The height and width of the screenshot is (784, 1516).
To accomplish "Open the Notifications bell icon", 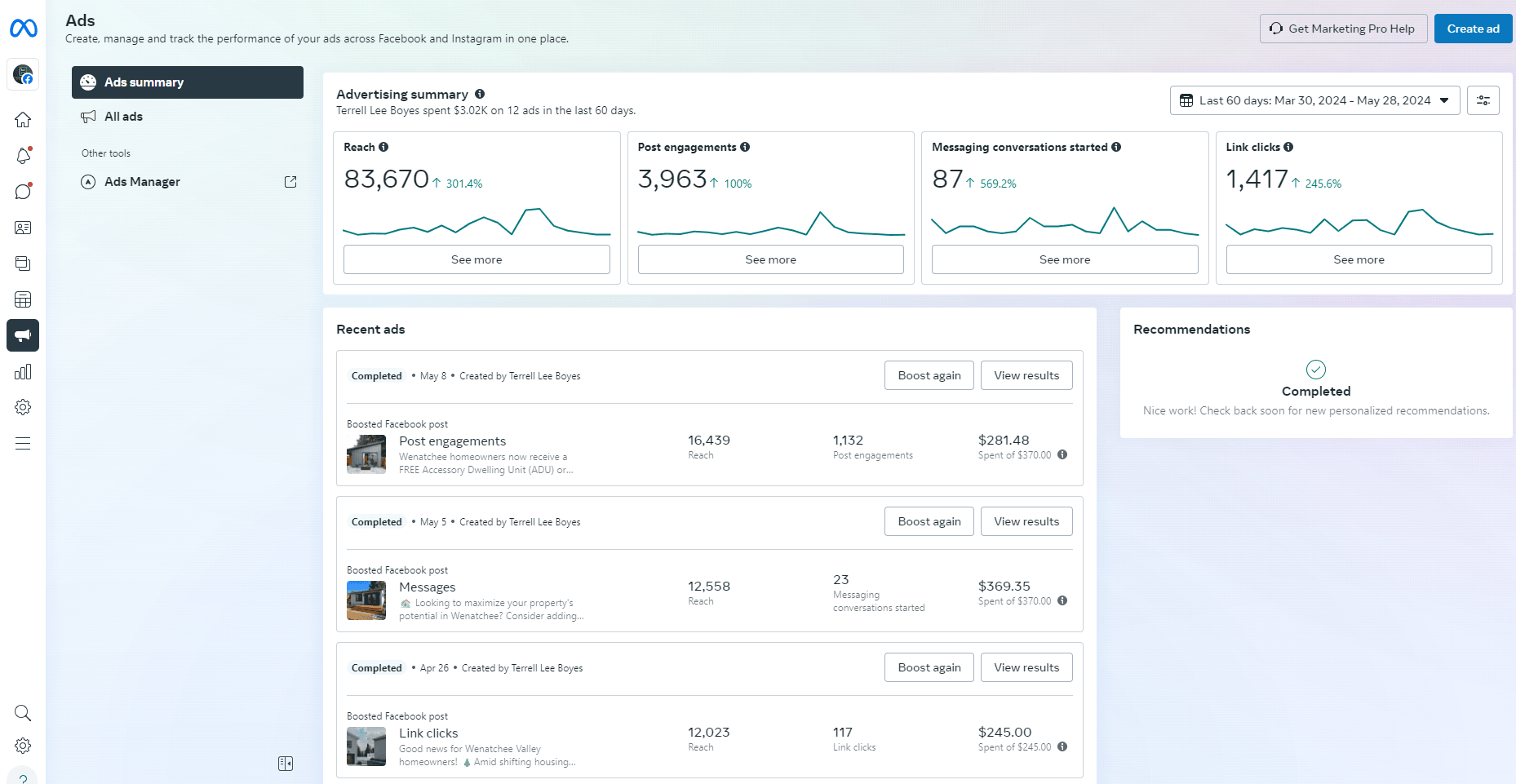I will coord(23,156).
